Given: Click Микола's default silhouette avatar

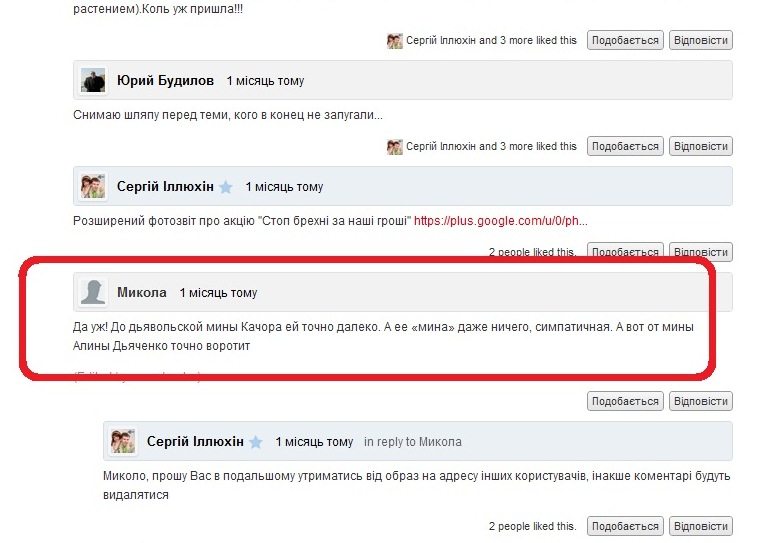Looking at the screenshot, I should click(93, 292).
